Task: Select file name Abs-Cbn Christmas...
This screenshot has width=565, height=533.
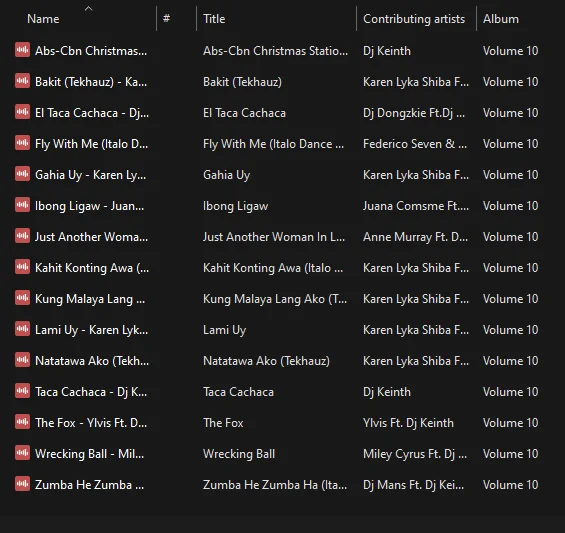Action: pos(91,51)
